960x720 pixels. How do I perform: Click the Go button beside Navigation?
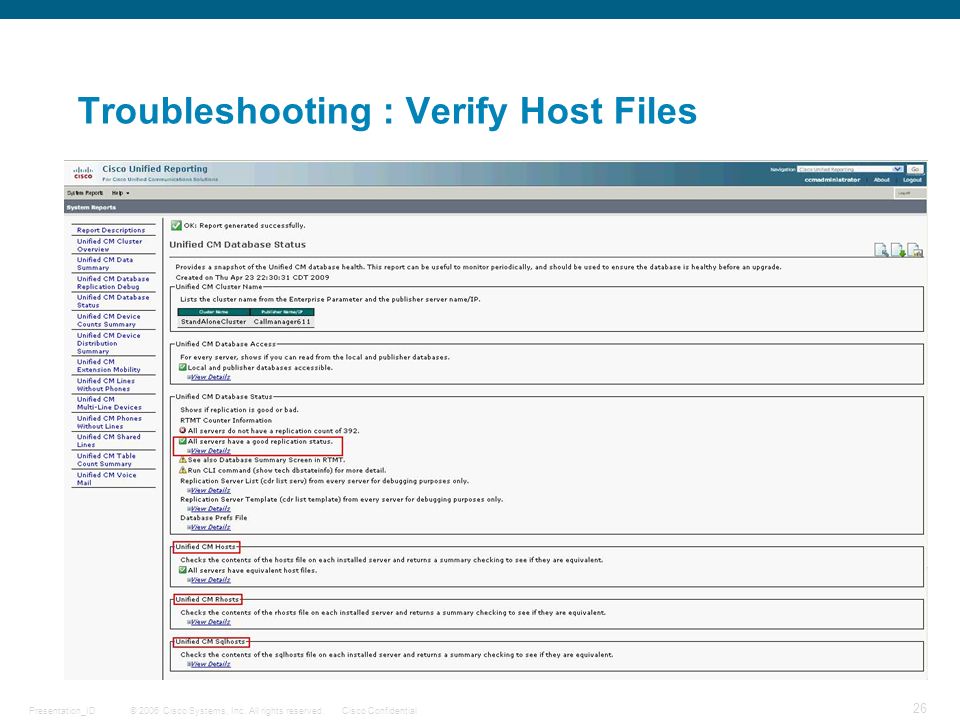(x=915, y=169)
